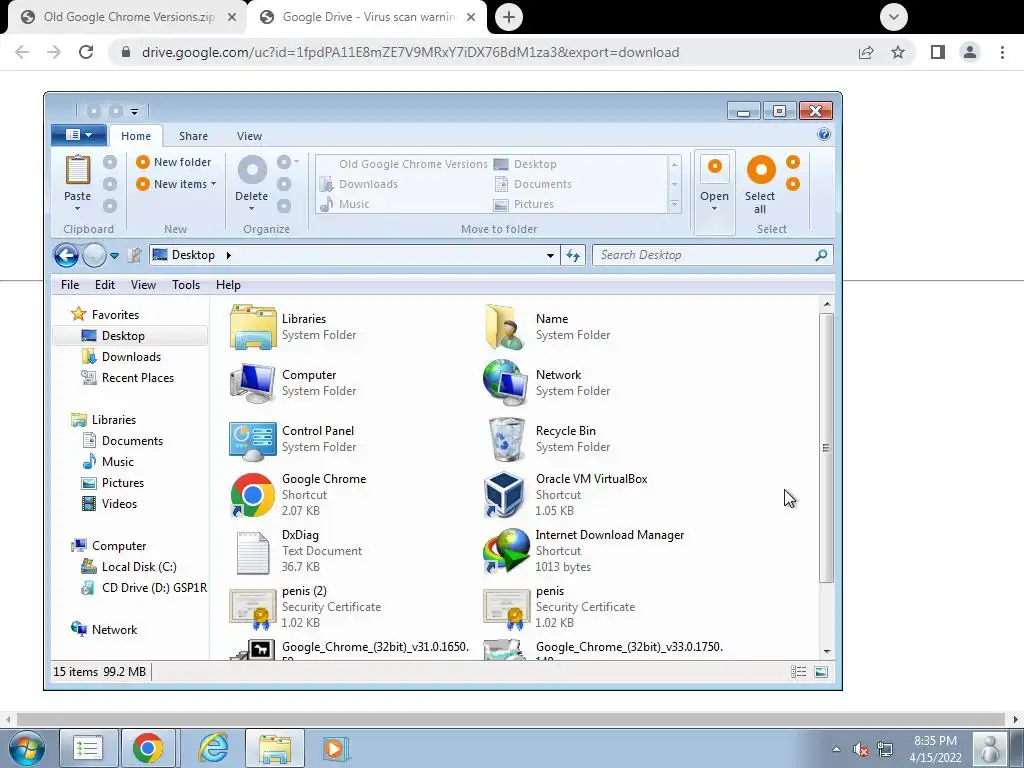Click the Up one level icon
Image resolution: width=1024 pixels, height=768 pixels.
tap(135, 255)
